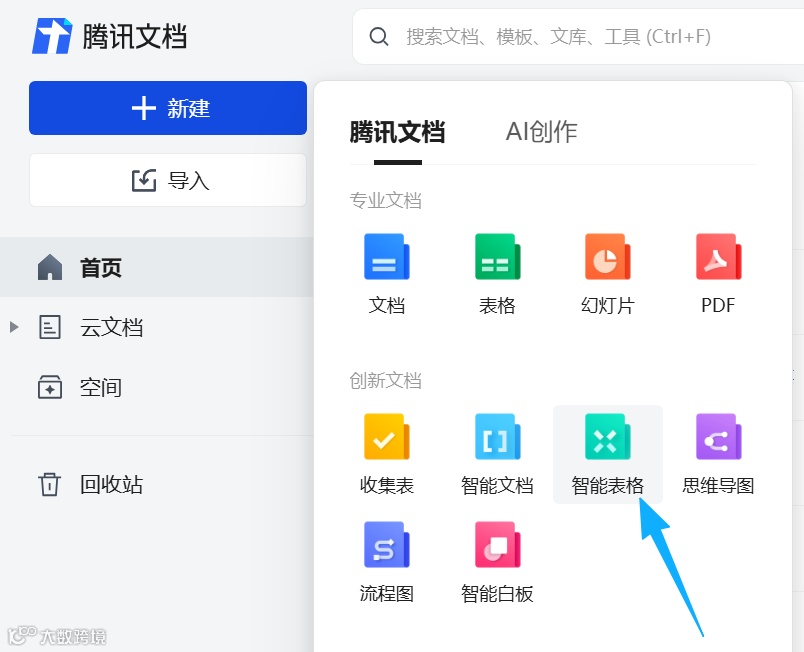Expand the 云文档 tree arrow
The width and height of the screenshot is (804, 652).
pyautogui.click(x=14, y=327)
